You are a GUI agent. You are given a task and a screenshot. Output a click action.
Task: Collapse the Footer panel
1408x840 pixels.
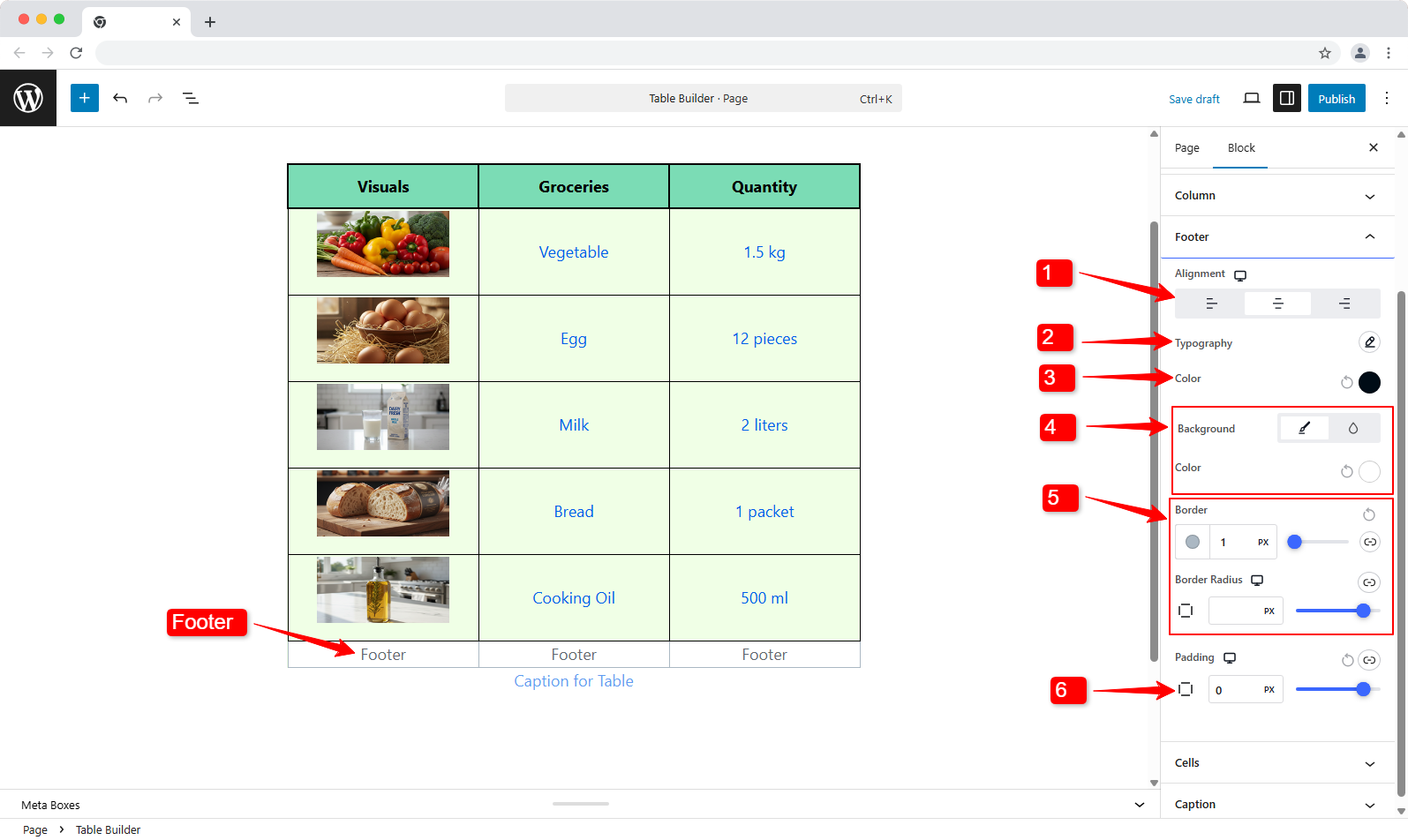click(1276, 237)
